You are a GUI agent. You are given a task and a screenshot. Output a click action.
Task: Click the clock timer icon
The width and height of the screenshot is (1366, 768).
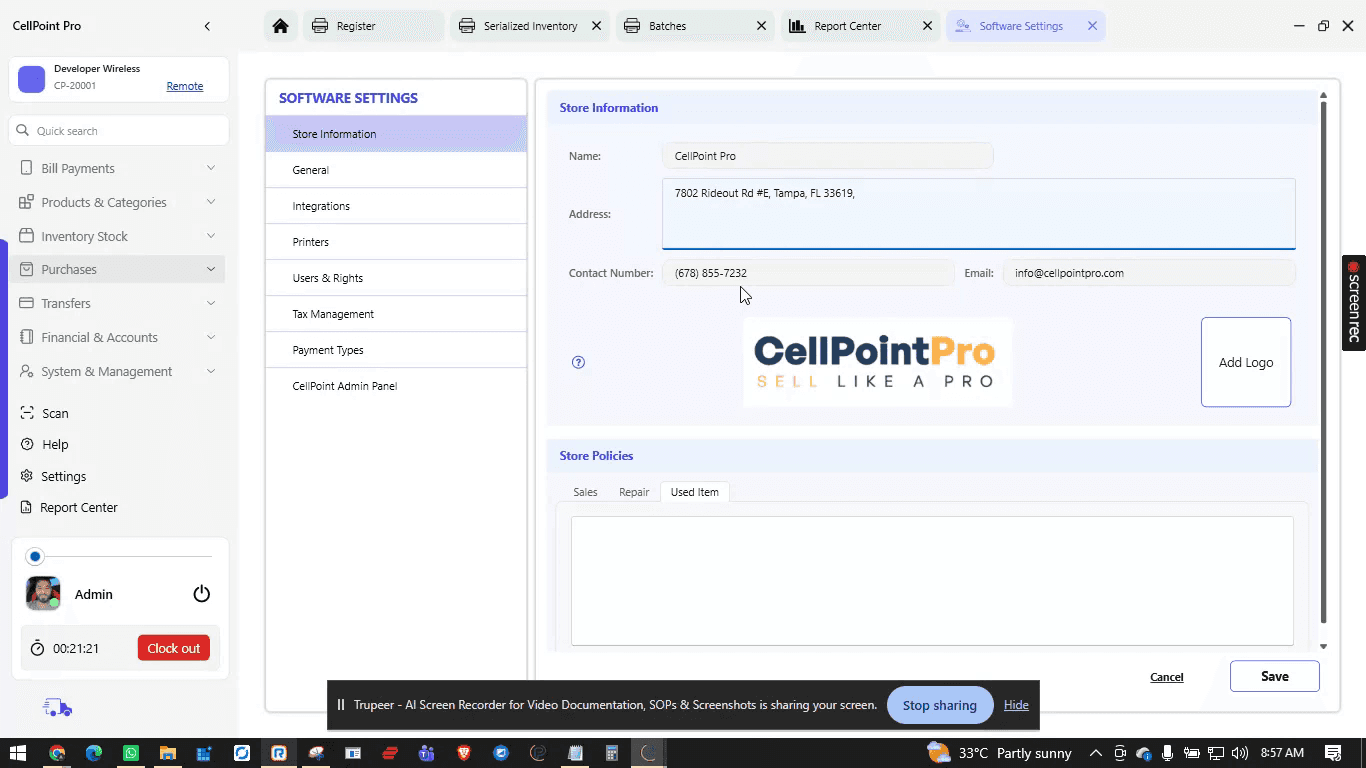[37, 648]
